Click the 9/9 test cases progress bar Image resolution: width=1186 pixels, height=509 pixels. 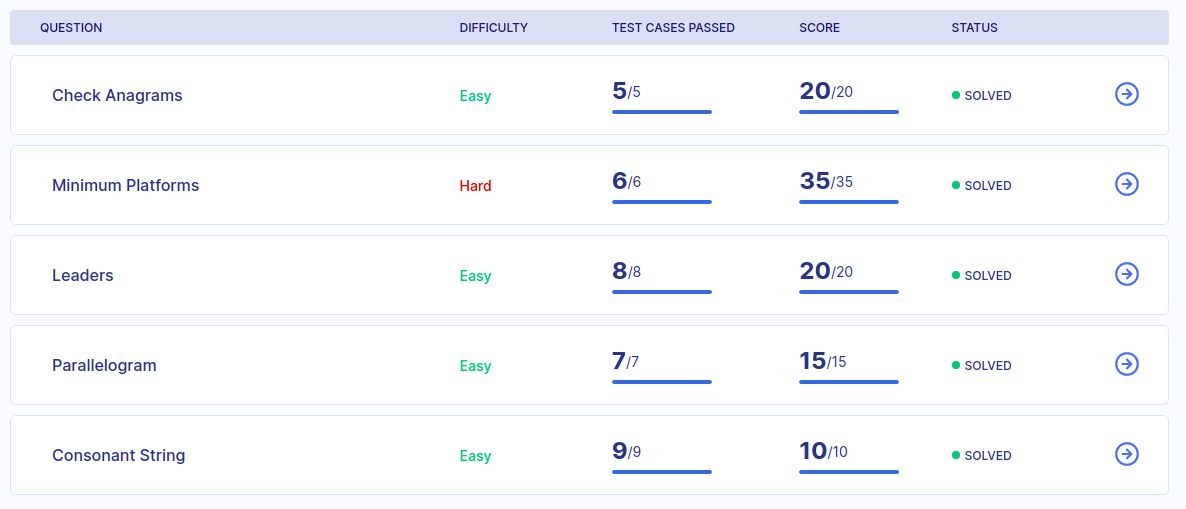pos(662,472)
